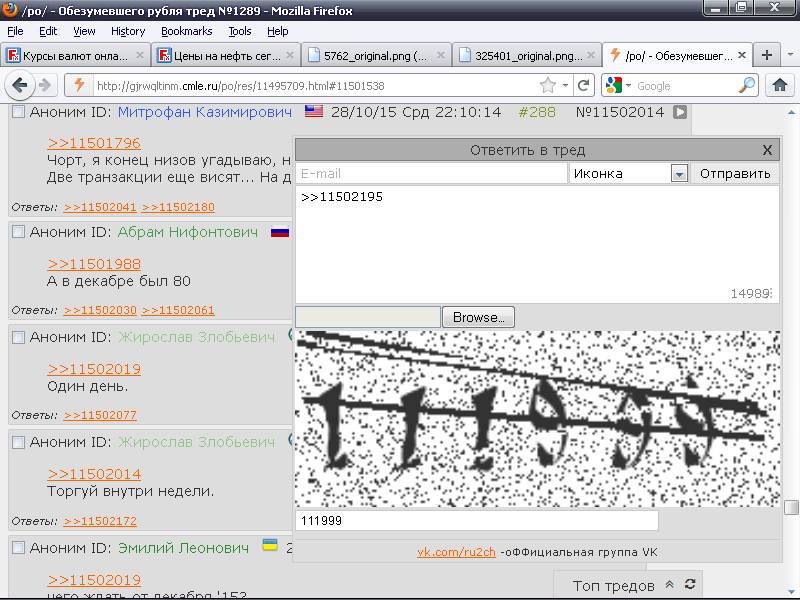
Task: Open the search engine selector dropdown arrow
Action: click(x=628, y=85)
